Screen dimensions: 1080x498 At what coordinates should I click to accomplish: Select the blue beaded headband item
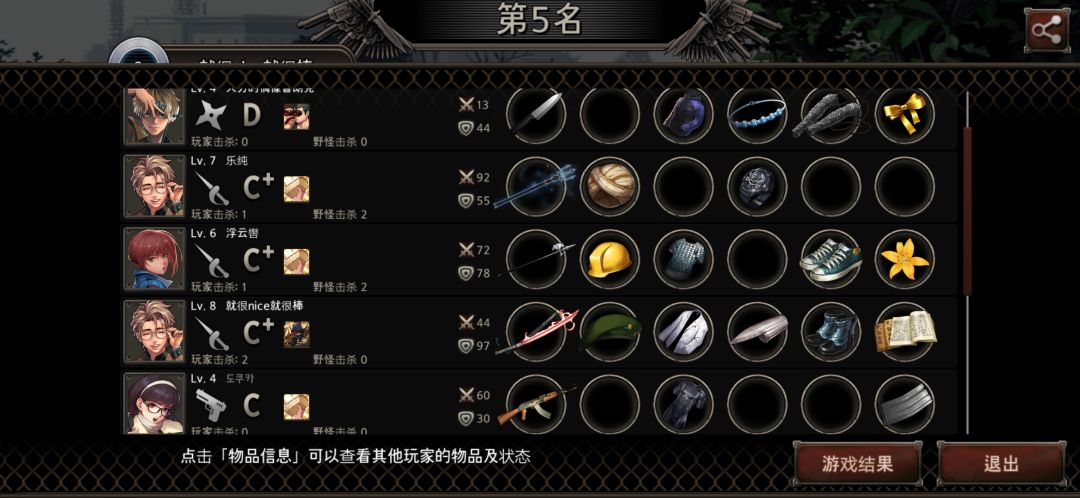point(757,114)
